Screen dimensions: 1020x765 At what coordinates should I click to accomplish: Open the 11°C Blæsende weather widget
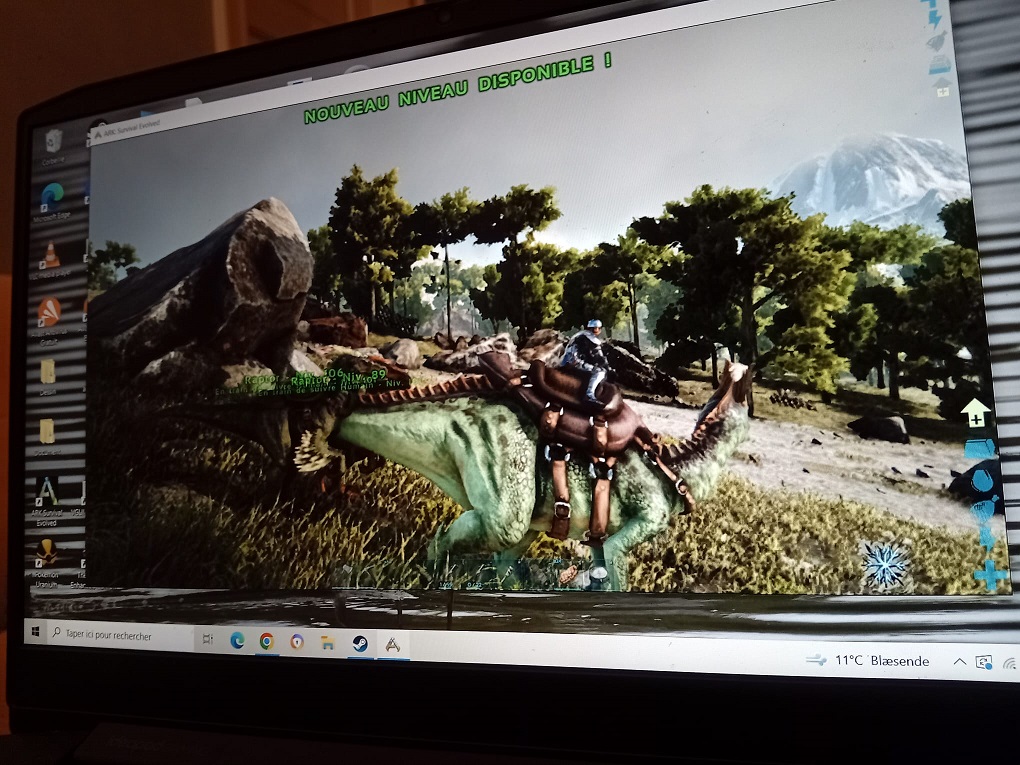868,660
